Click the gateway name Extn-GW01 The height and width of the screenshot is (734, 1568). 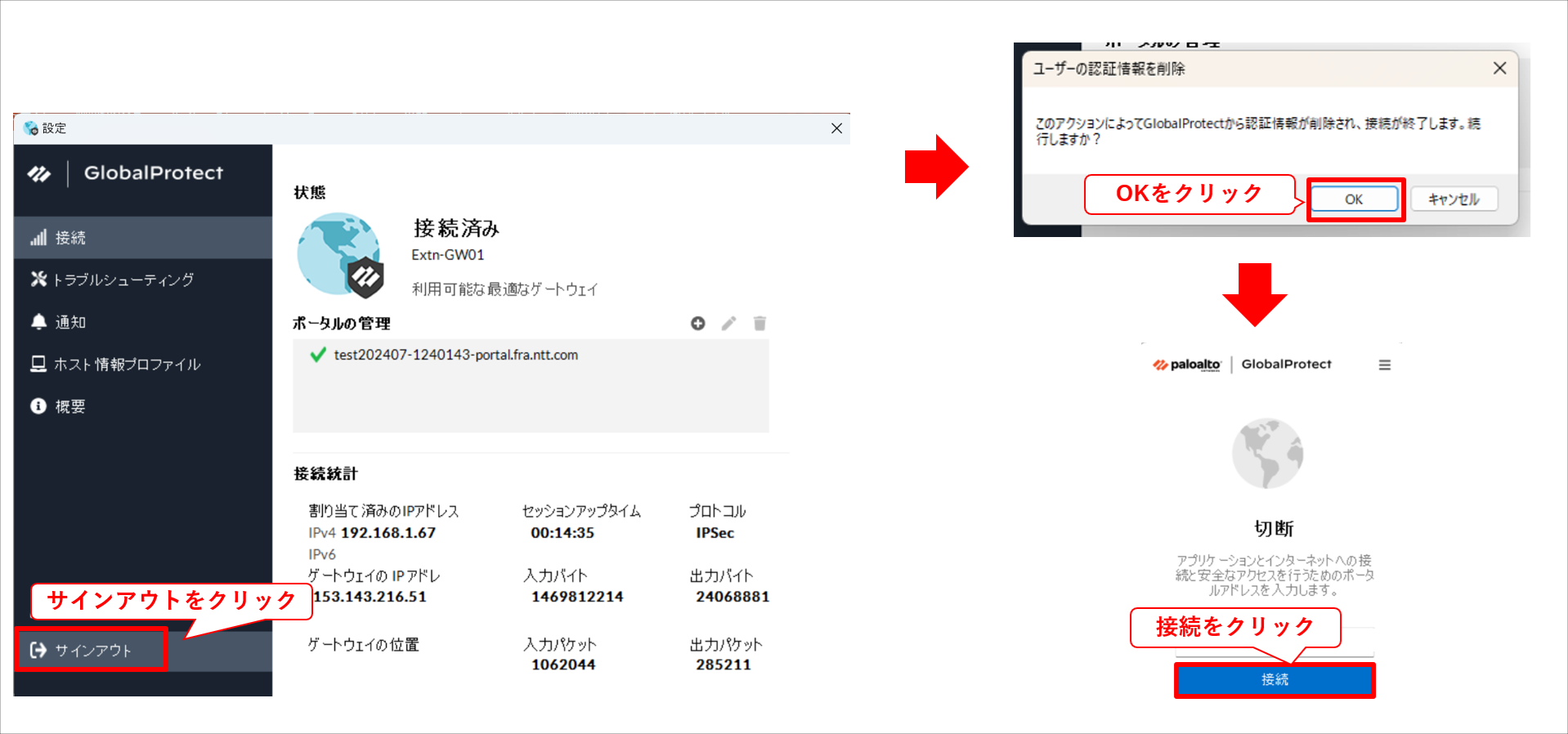coord(448,255)
